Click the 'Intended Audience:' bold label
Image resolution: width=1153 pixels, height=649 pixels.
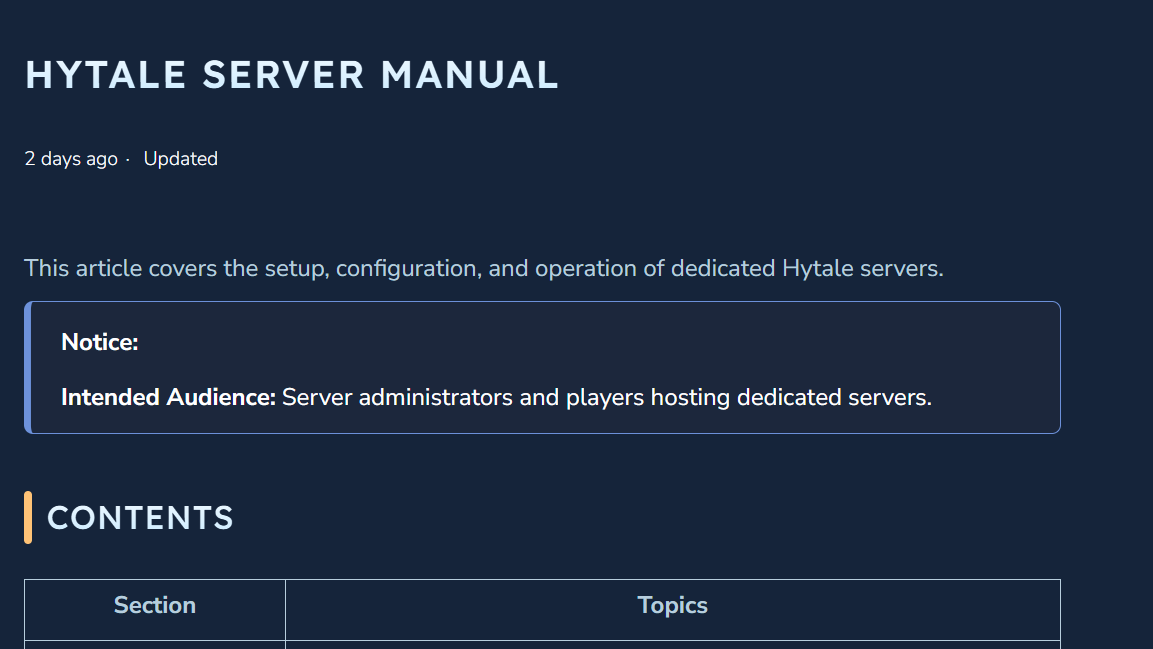(x=168, y=398)
